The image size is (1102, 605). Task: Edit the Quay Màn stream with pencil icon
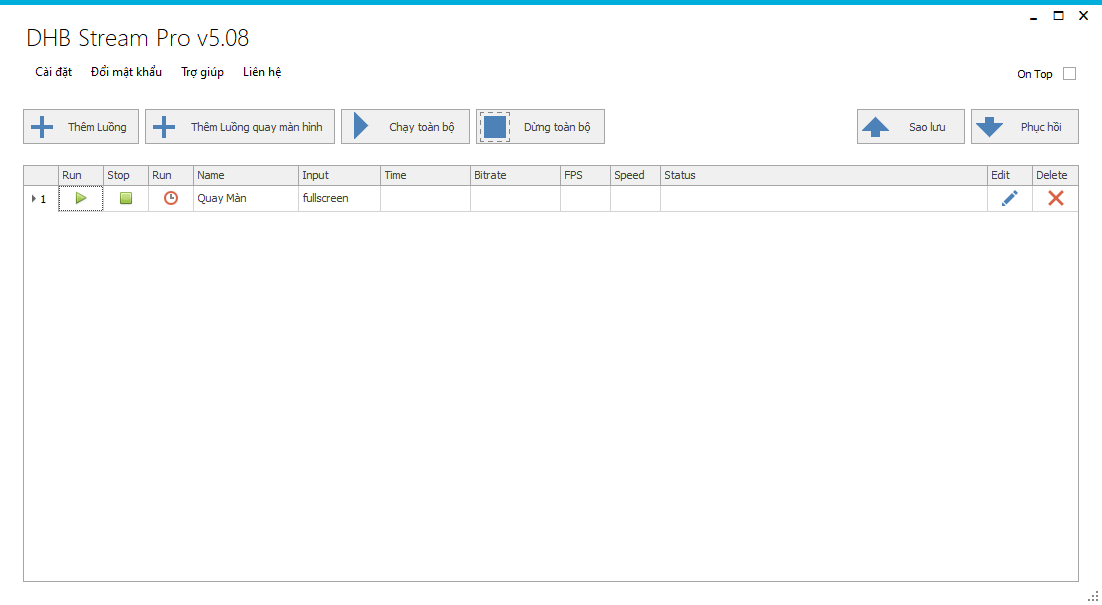[1009, 198]
